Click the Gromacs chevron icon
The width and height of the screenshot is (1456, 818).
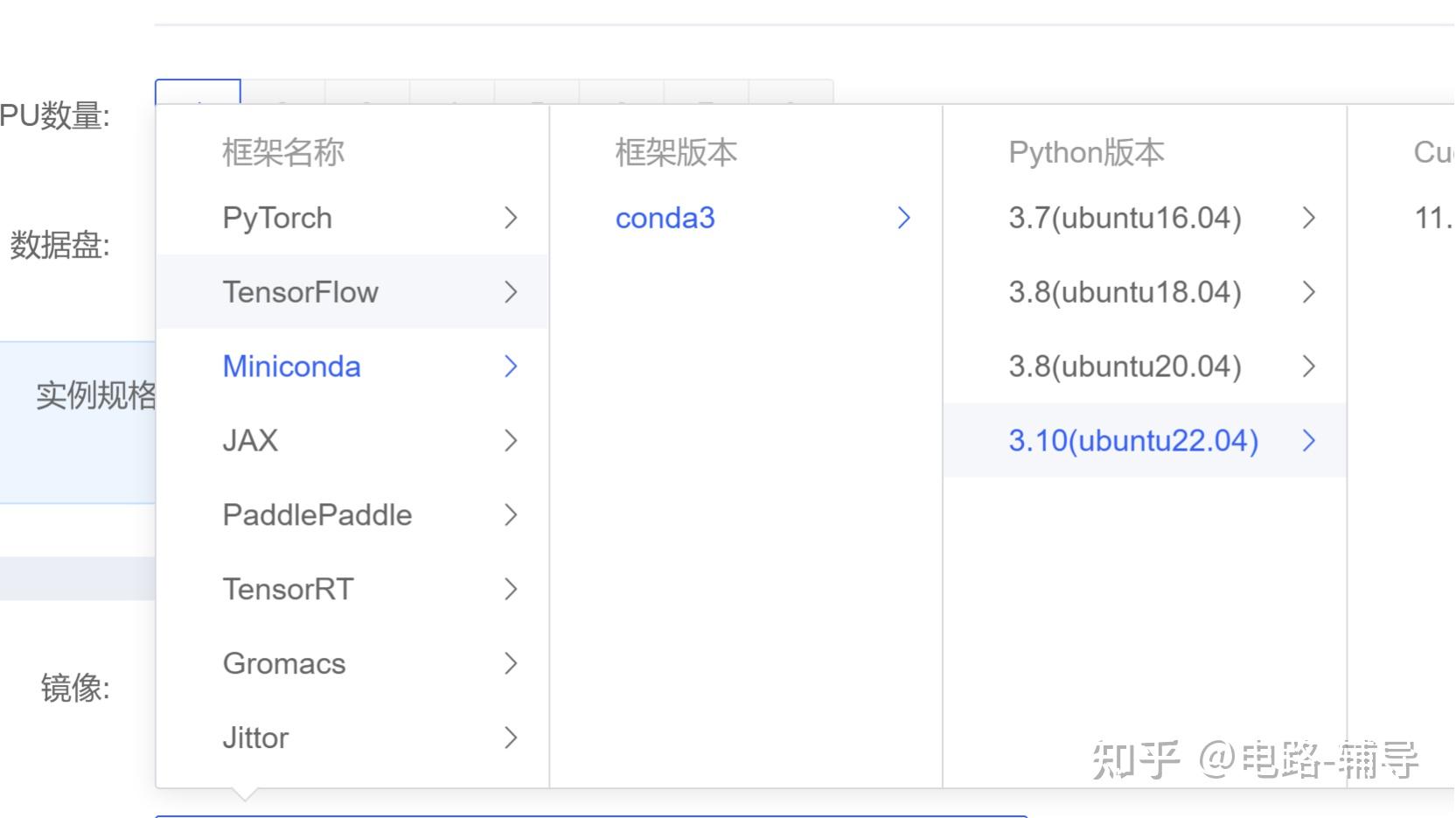(512, 664)
